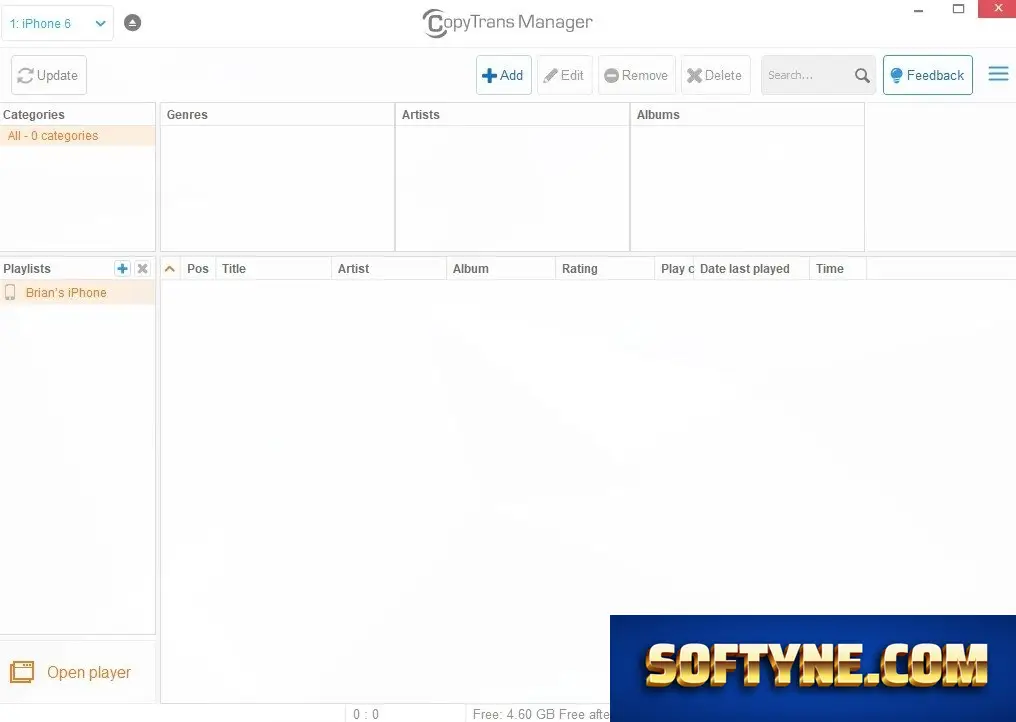Click the Delete button

715,75
